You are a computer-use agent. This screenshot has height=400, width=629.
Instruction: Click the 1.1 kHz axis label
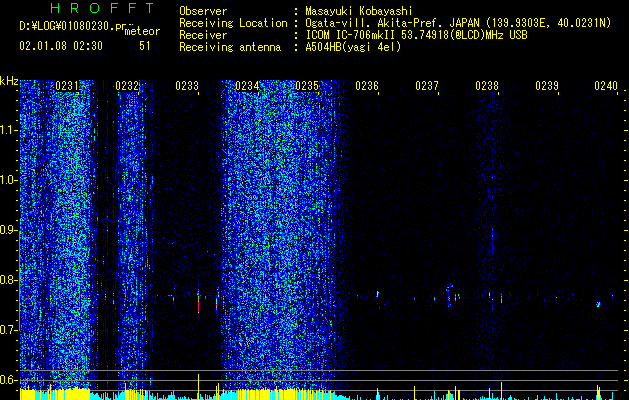click(8, 130)
